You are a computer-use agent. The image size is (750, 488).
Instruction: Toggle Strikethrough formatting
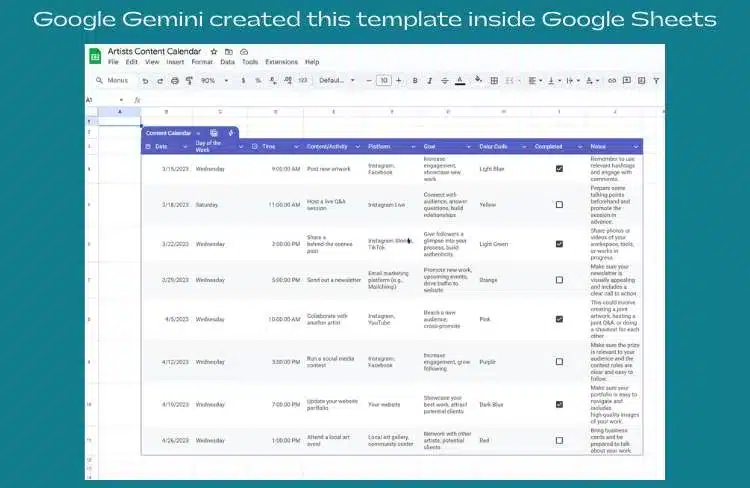tap(444, 81)
